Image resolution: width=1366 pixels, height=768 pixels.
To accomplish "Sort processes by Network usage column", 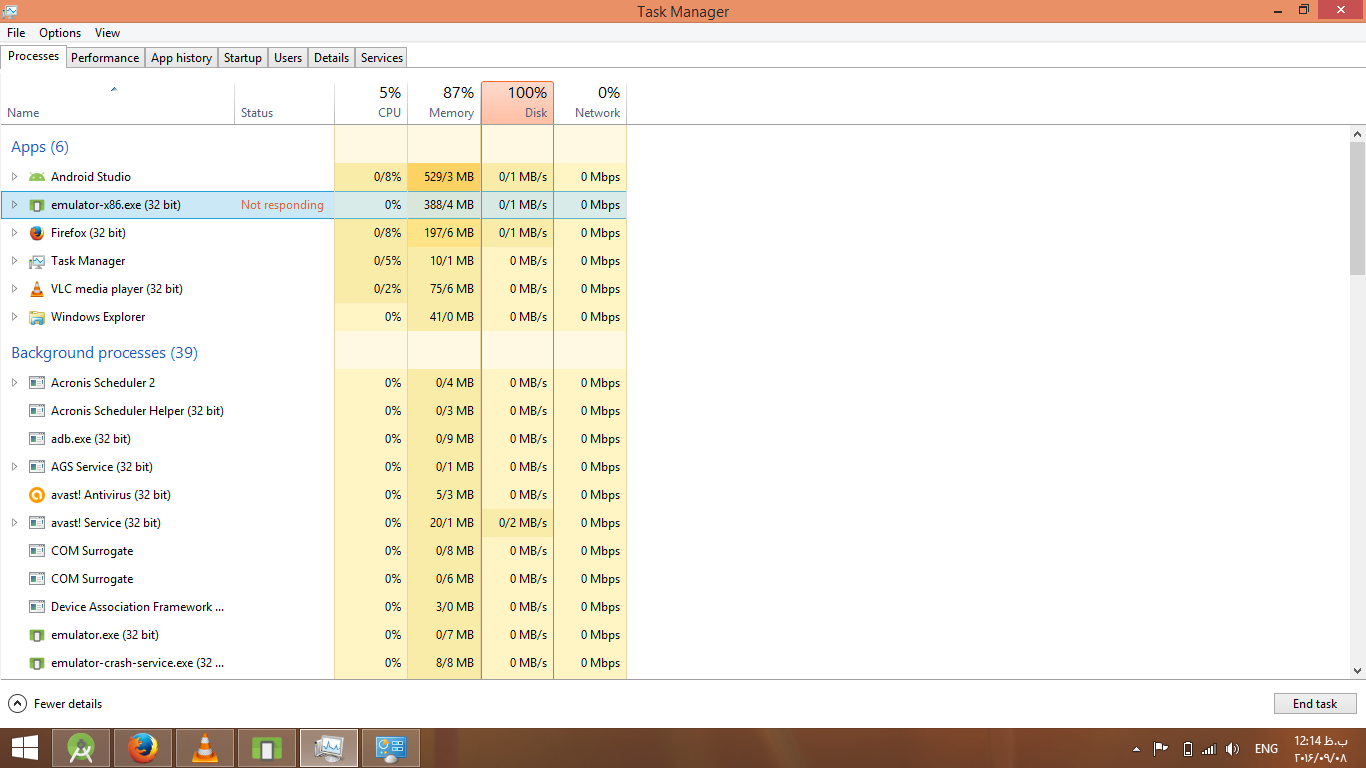I will pyautogui.click(x=590, y=102).
